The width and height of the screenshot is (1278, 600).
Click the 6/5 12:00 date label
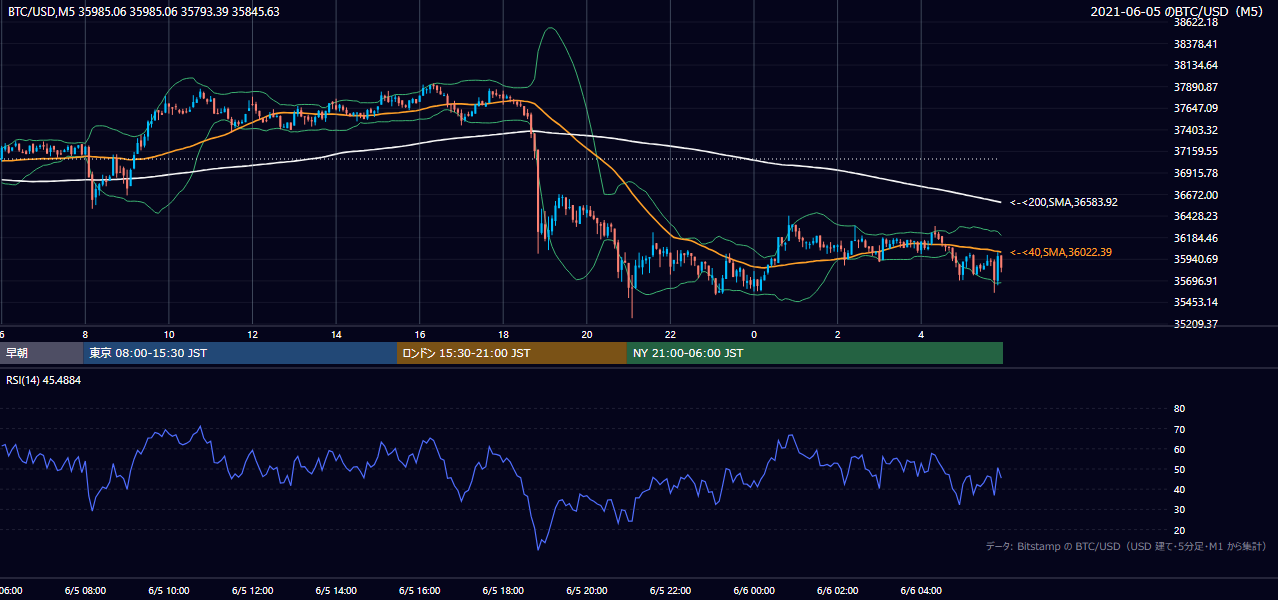point(253,591)
